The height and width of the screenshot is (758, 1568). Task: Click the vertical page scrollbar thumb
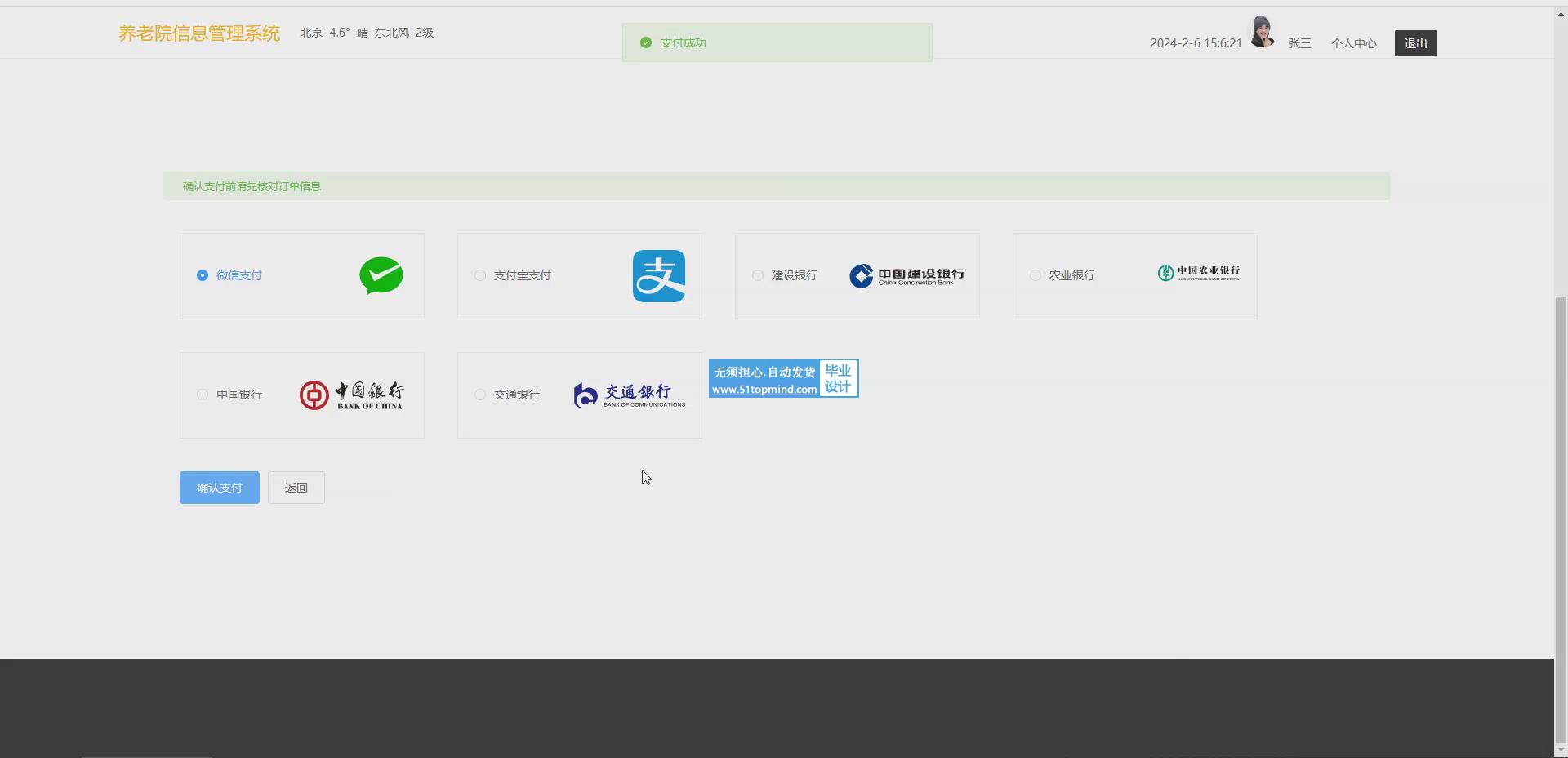(x=1561, y=515)
